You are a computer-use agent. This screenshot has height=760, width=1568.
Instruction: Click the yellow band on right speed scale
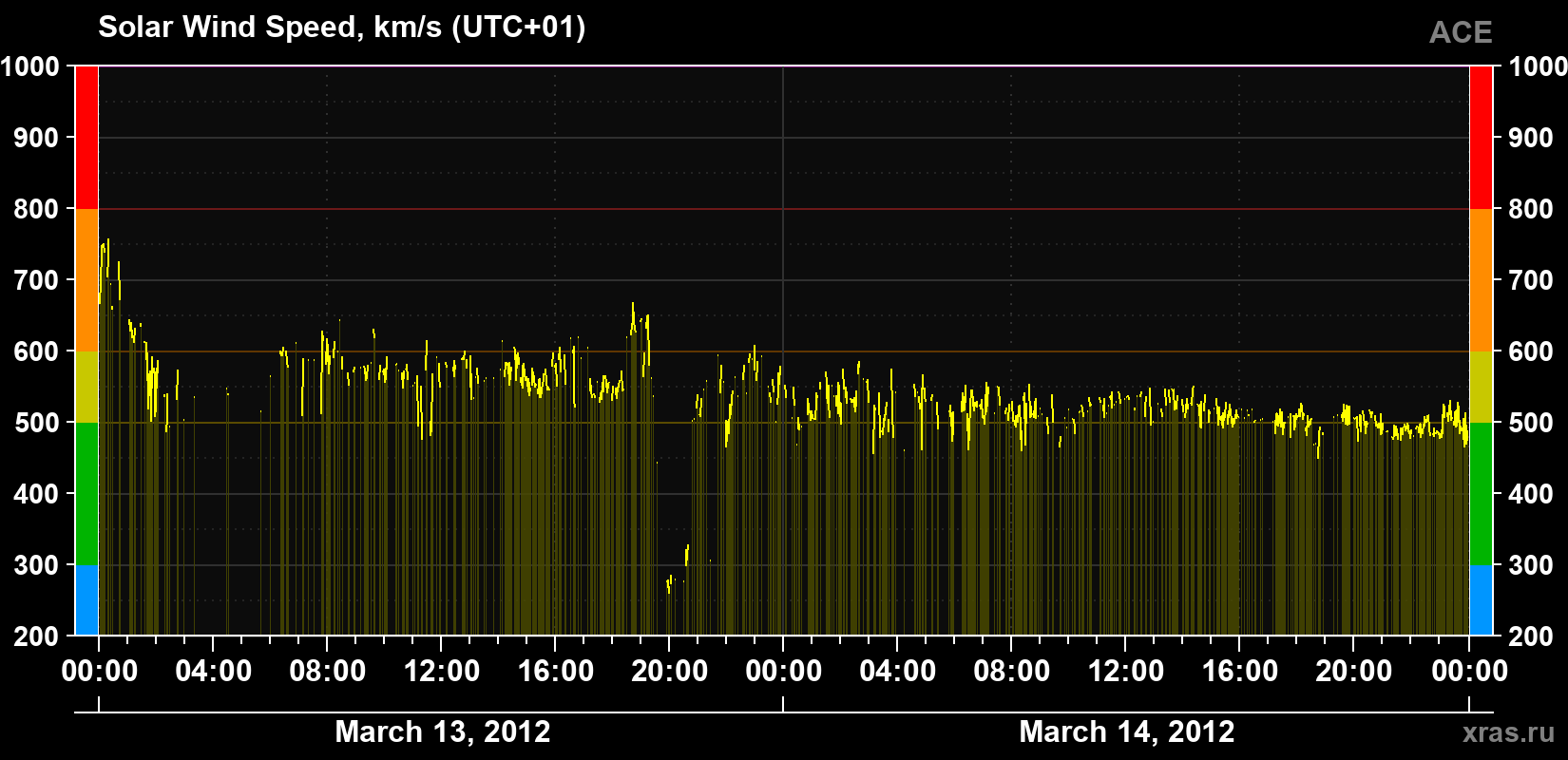(x=1482, y=387)
